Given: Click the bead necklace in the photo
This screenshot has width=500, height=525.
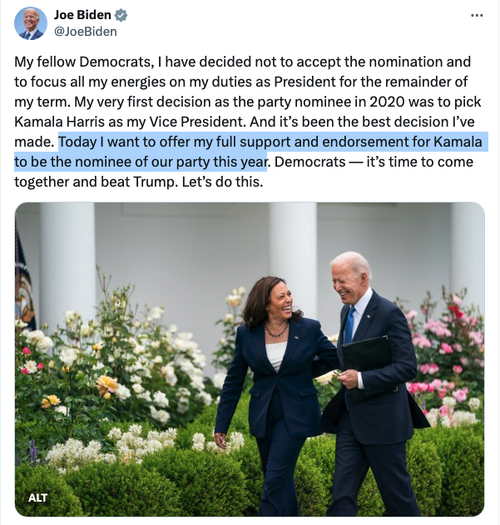Looking at the screenshot, I should [277, 331].
